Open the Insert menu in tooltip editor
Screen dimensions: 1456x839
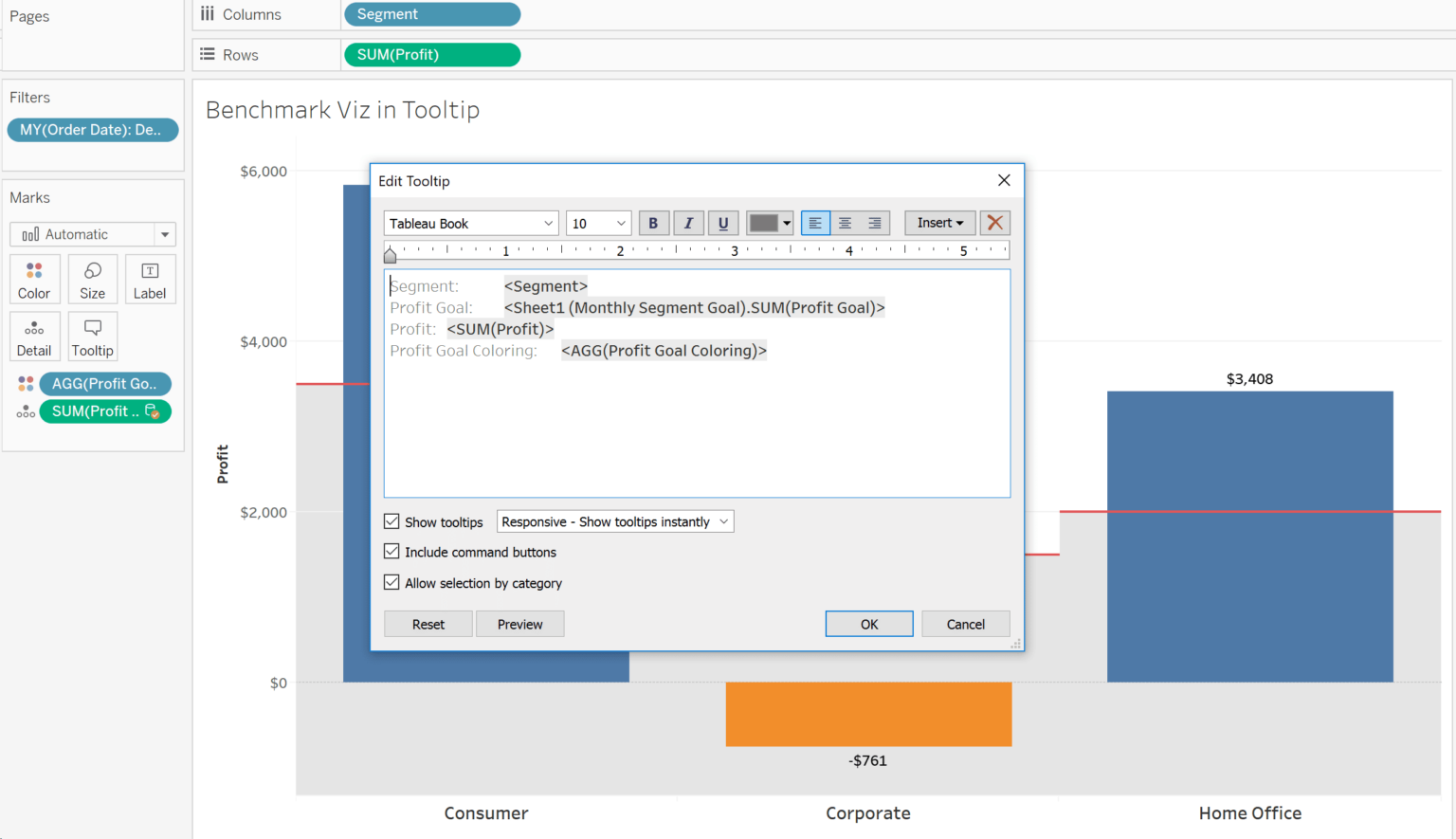pos(939,223)
